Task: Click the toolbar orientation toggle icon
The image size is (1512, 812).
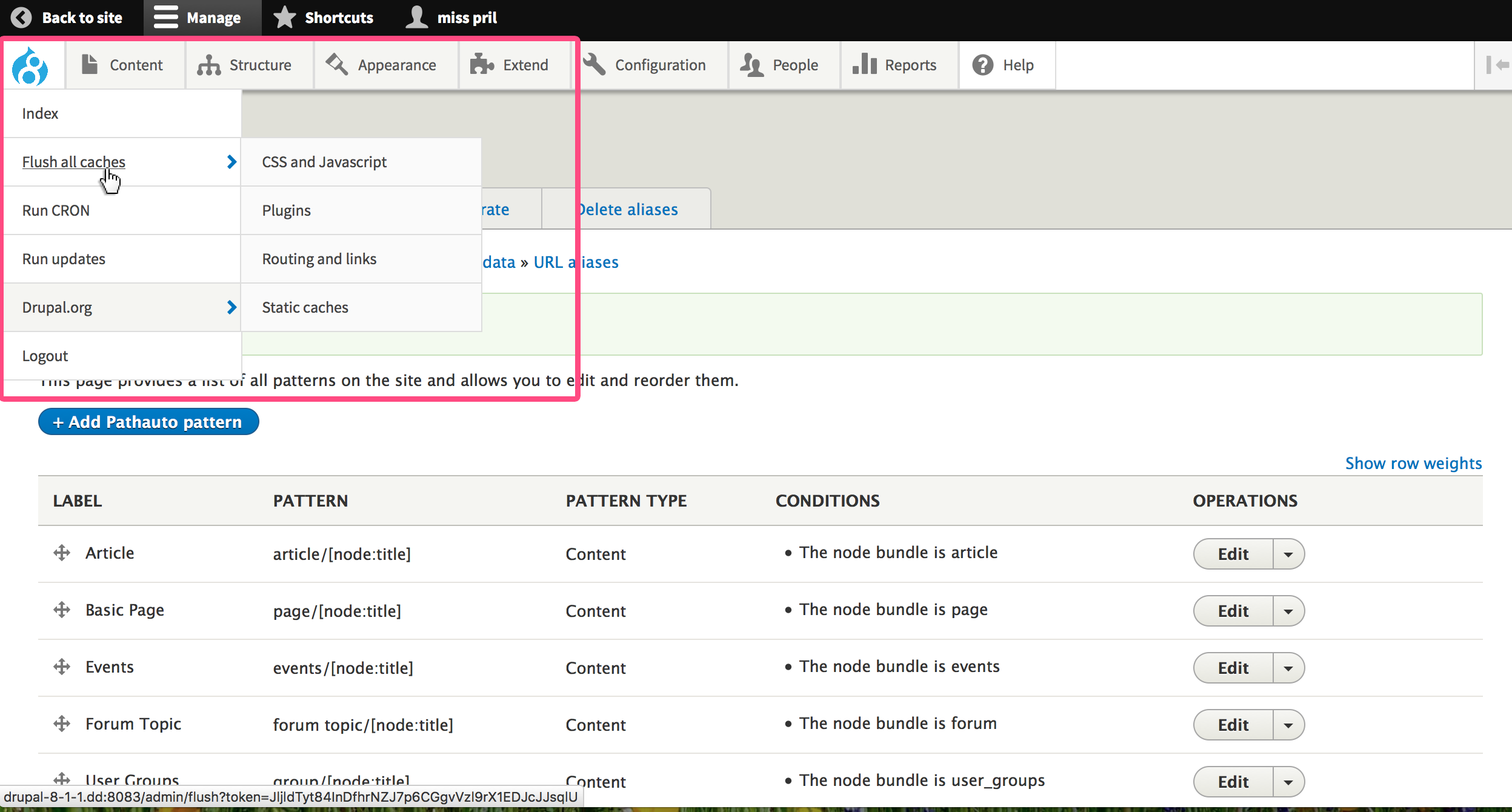Action: click(1497, 65)
